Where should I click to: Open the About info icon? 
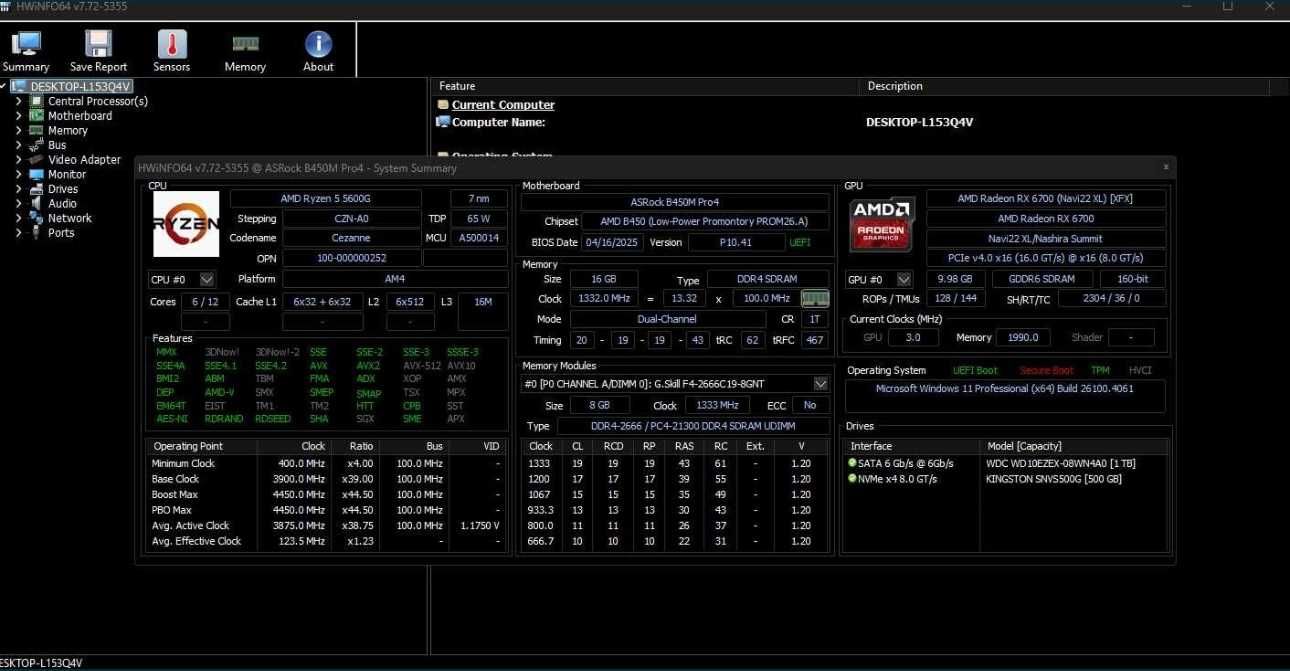click(x=318, y=44)
